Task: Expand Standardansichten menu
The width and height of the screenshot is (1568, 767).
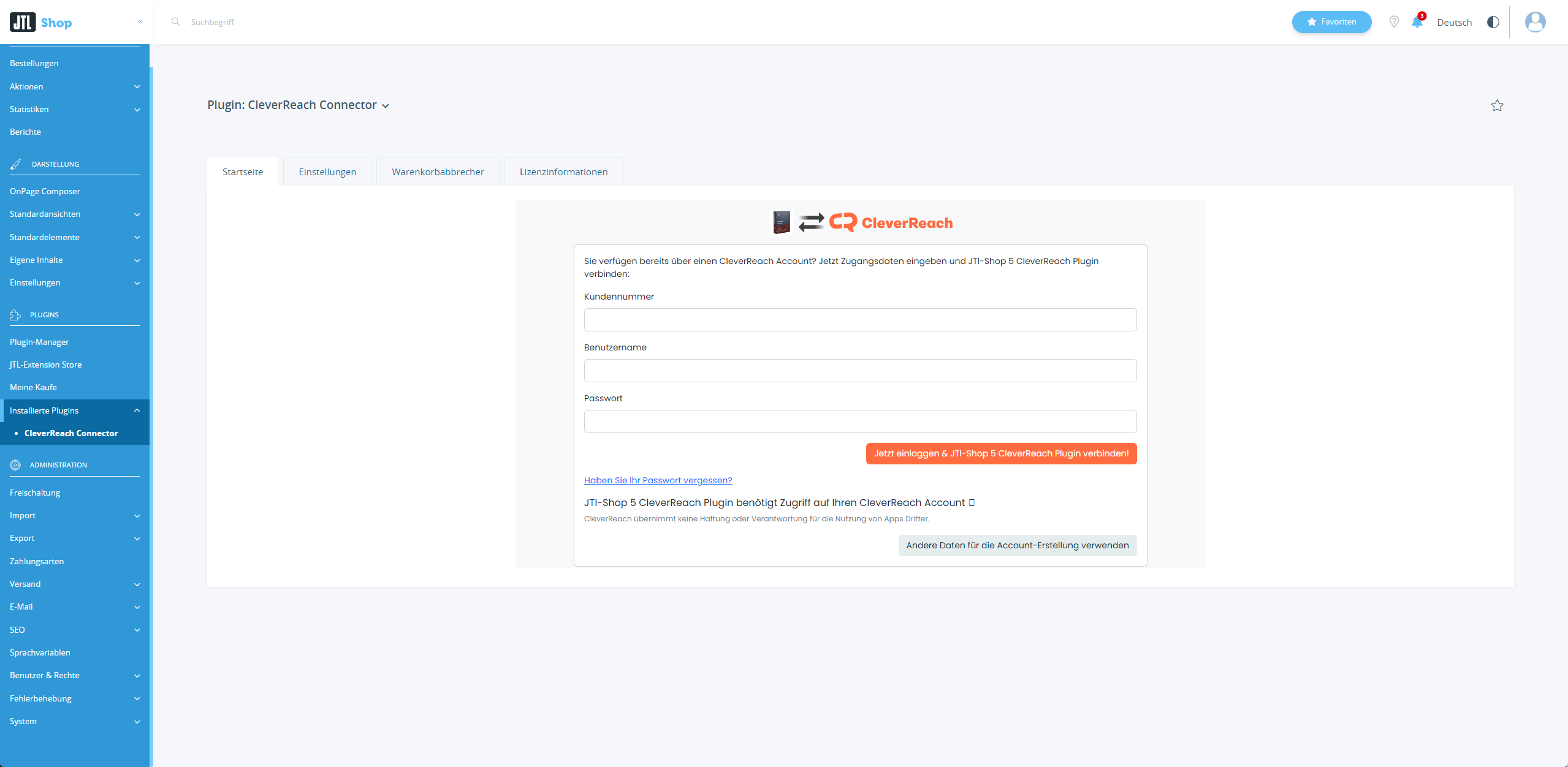Action: 75,214
